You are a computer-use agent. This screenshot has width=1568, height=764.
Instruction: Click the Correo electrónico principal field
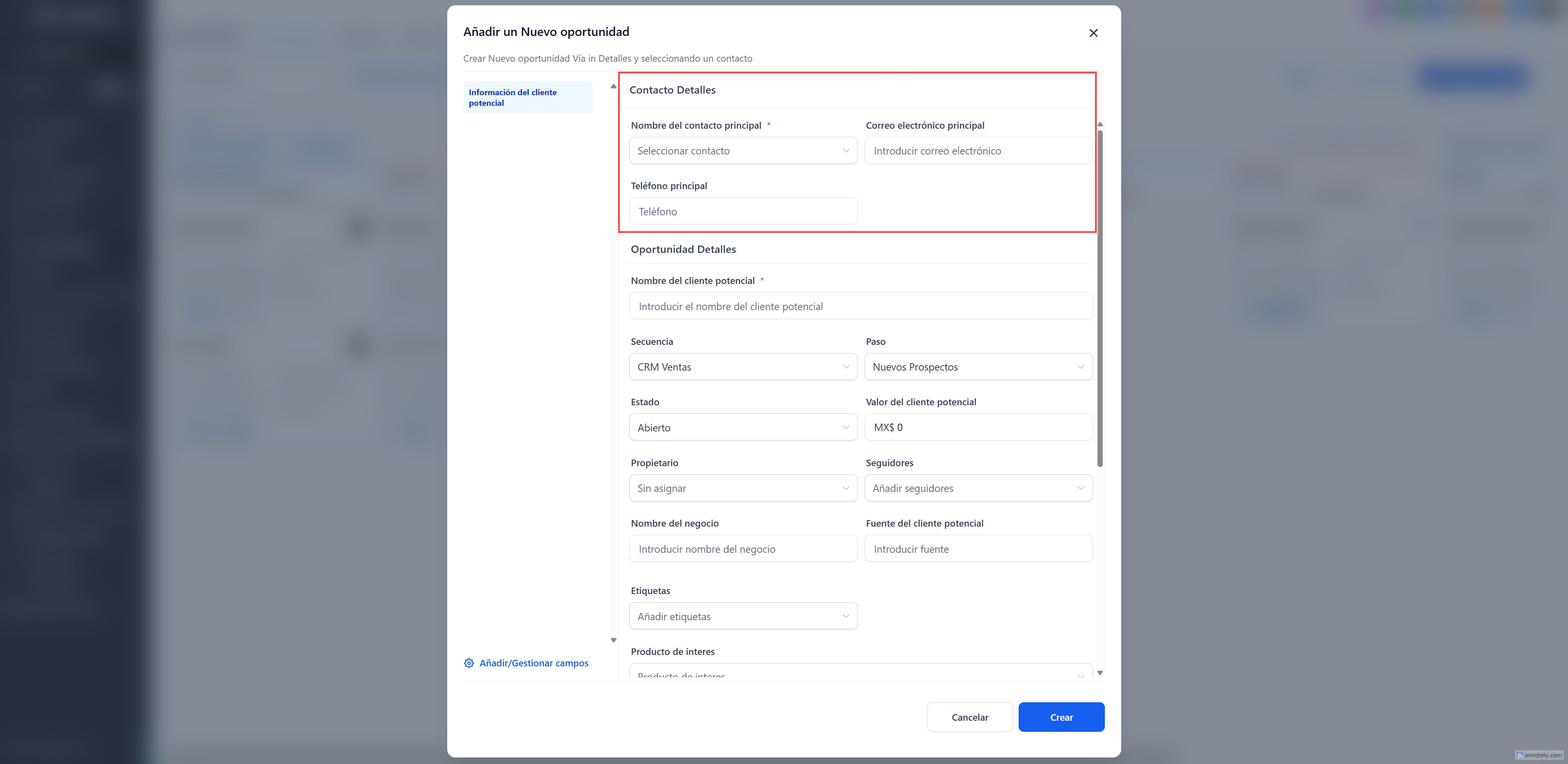click(977, 150)
